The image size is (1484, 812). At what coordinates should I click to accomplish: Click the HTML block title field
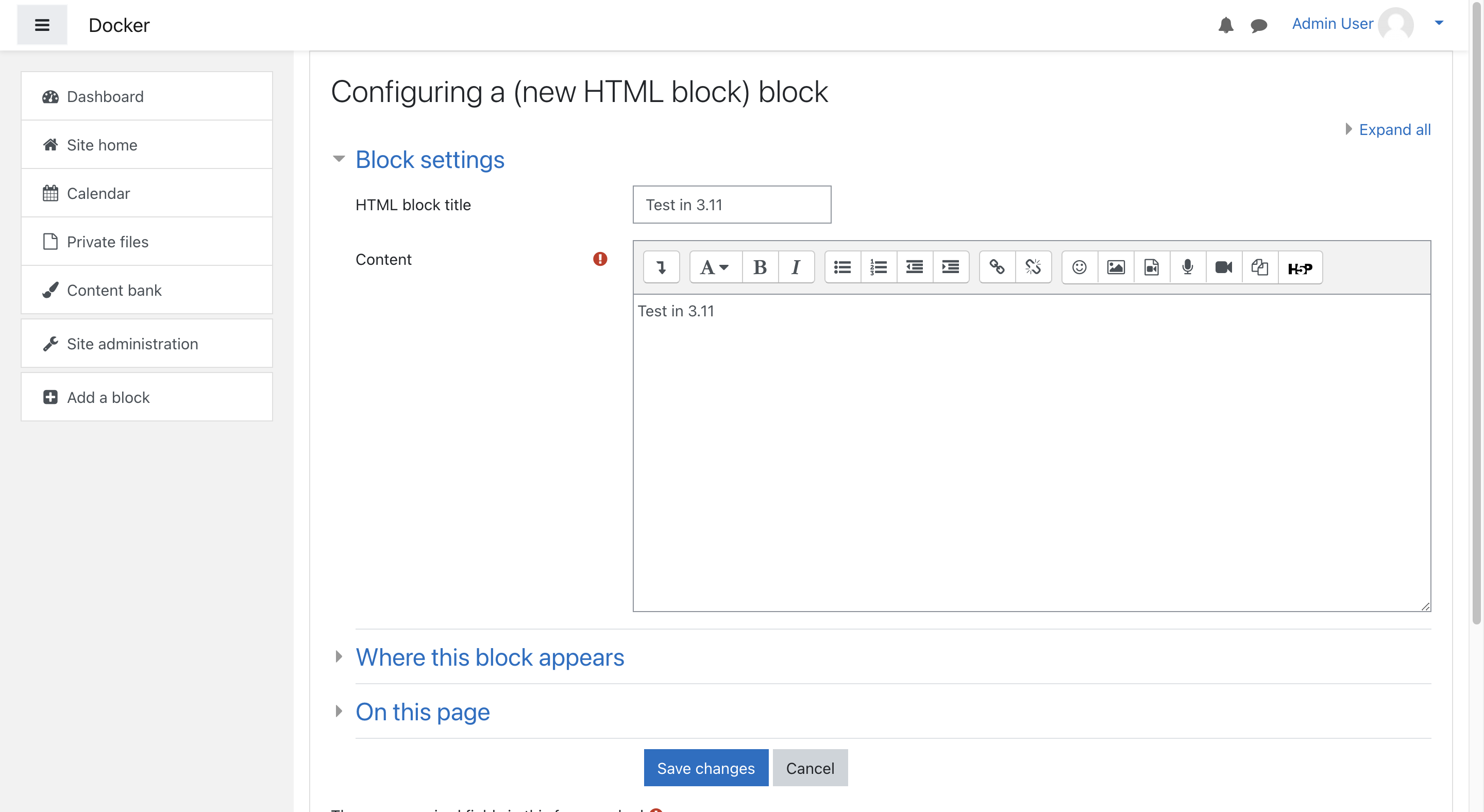coord(732,205)
